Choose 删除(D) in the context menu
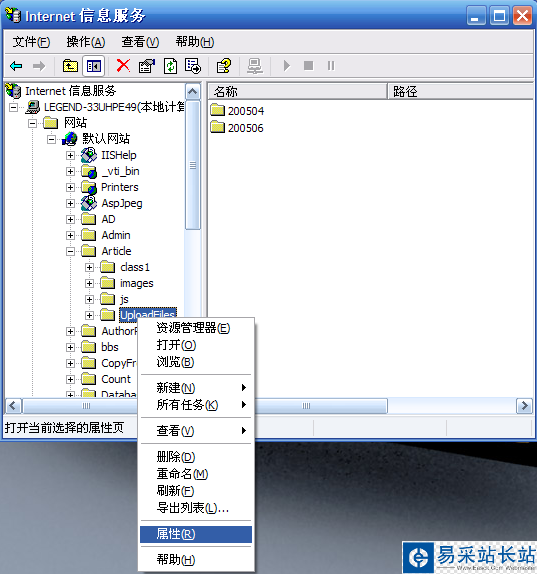Viewport: 537px width, 574px height. coord(196,456)
